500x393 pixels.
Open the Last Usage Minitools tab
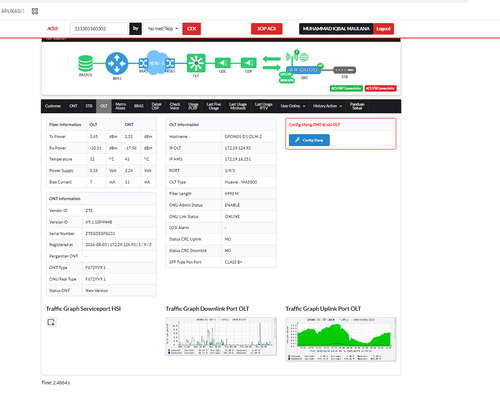[238, 106]
